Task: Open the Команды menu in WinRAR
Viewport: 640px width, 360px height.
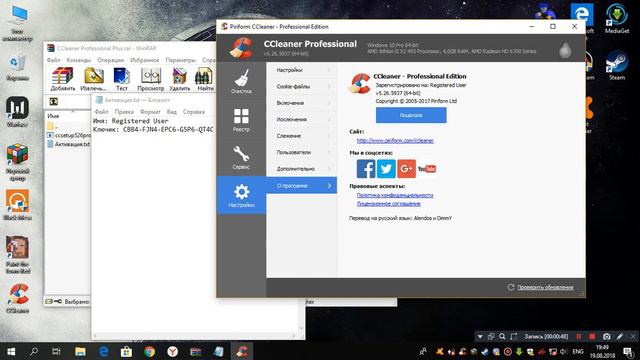Action: 79,60
